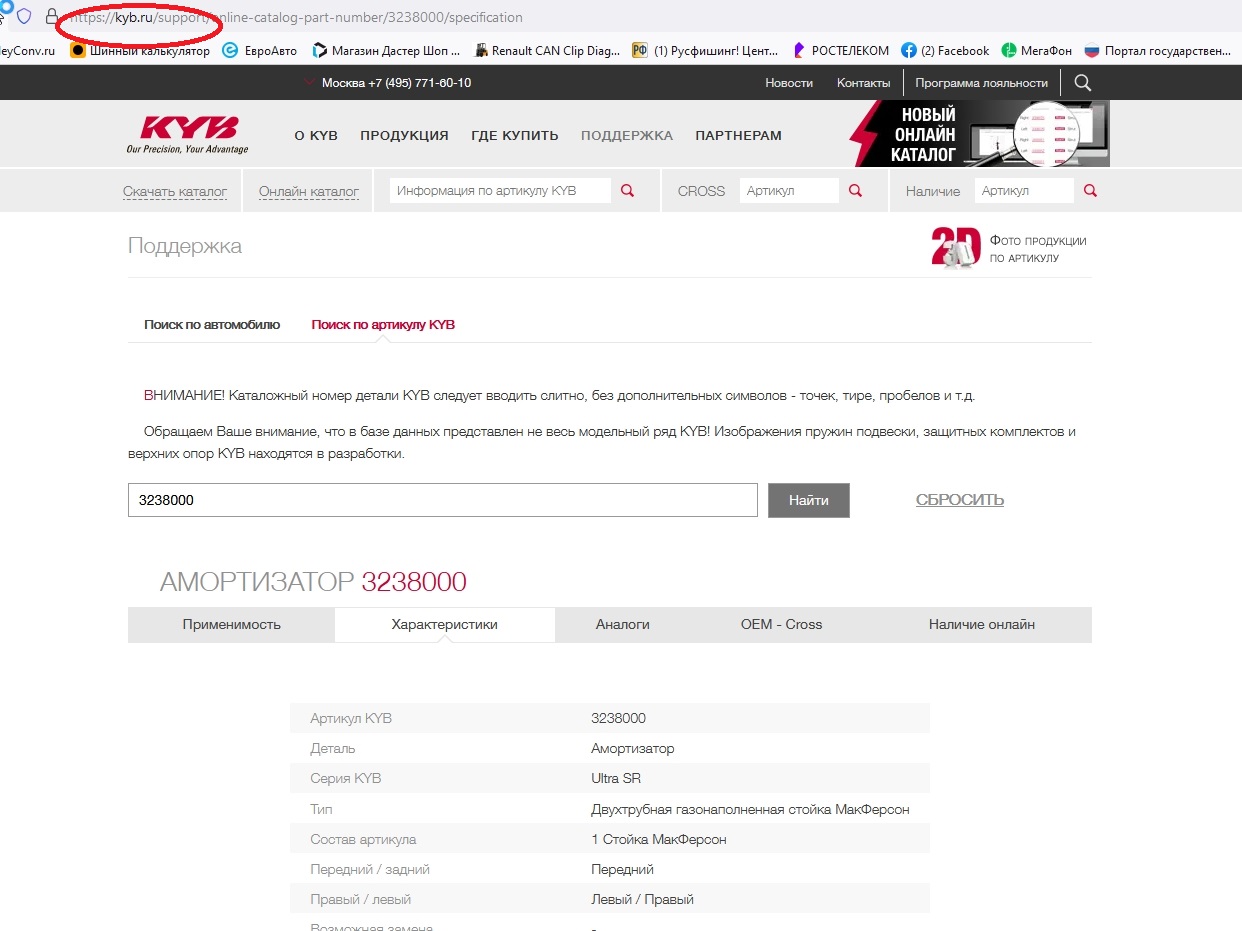Click the browser address bar URL

coord(295,17)
